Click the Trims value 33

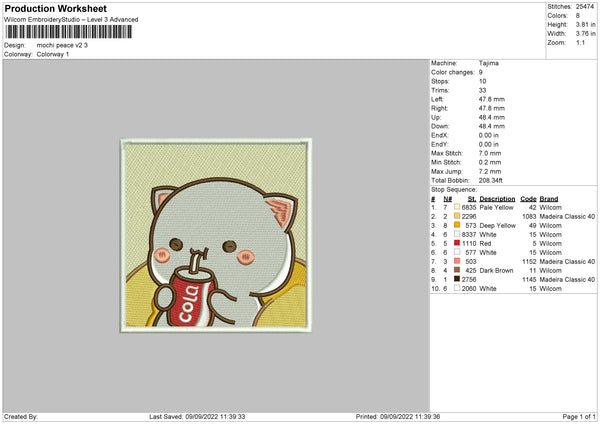(x=482, y=90)
